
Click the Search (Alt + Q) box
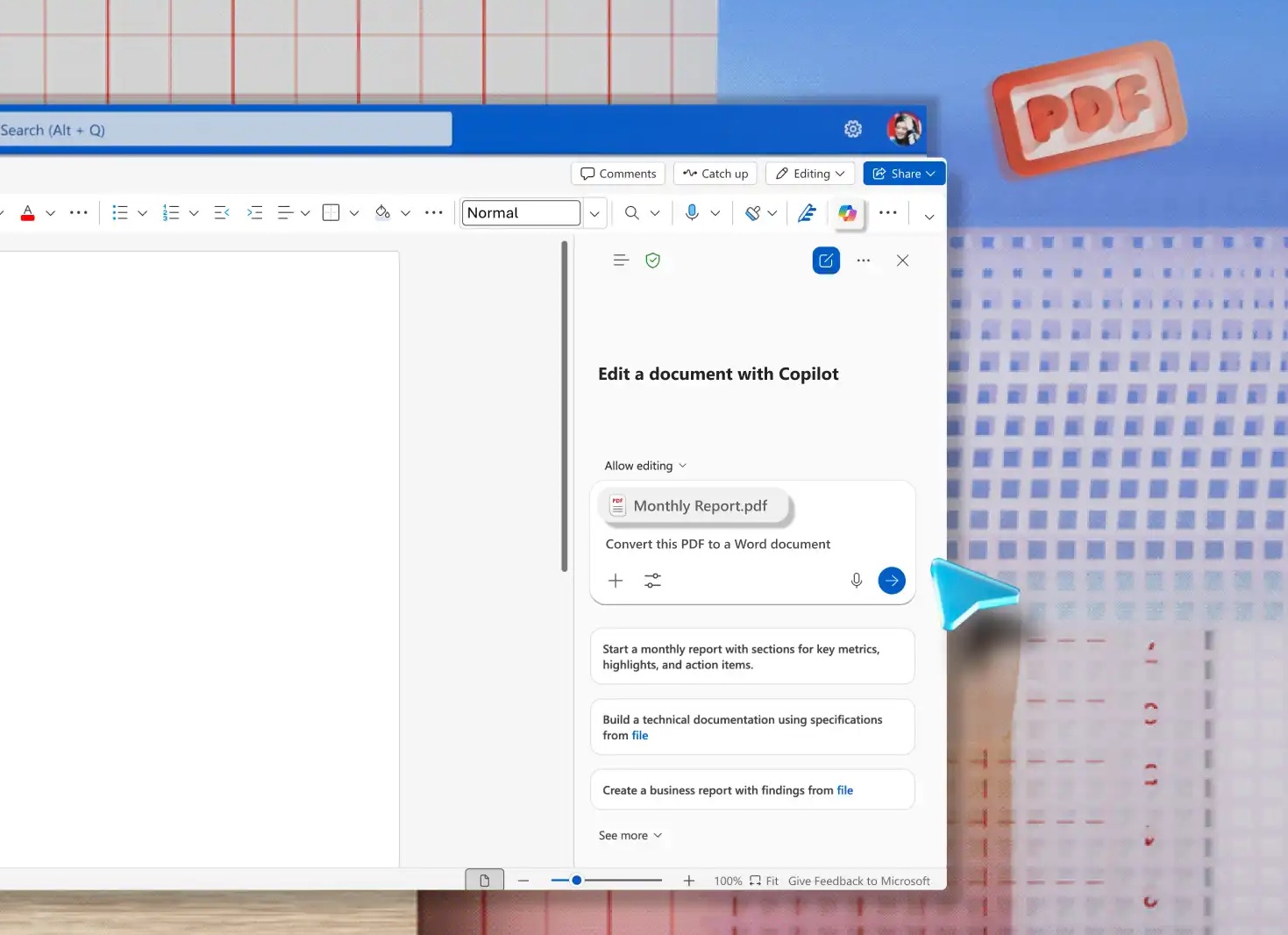click(x=225, y=130)
